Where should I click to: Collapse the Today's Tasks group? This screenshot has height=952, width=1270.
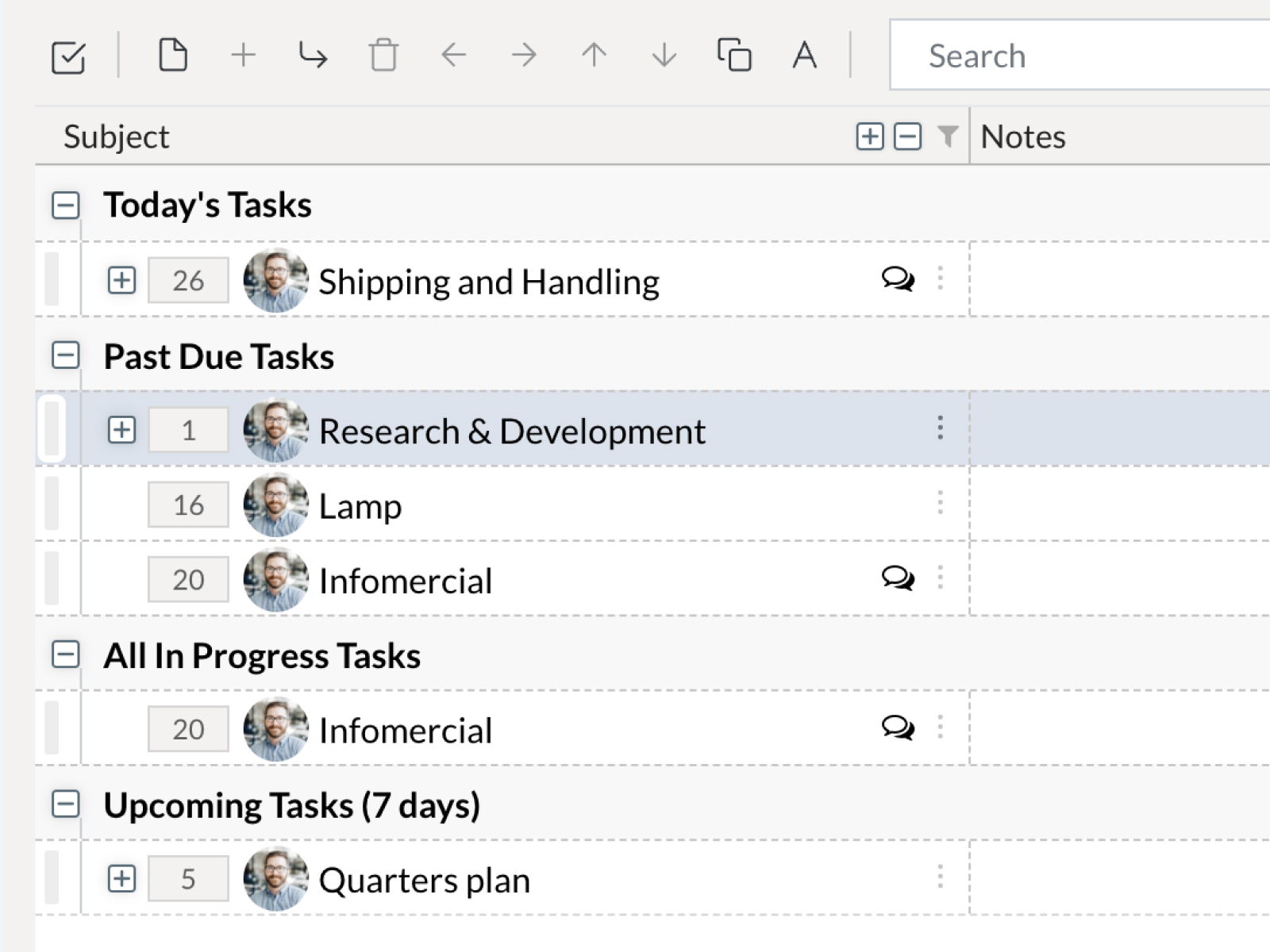66,205
